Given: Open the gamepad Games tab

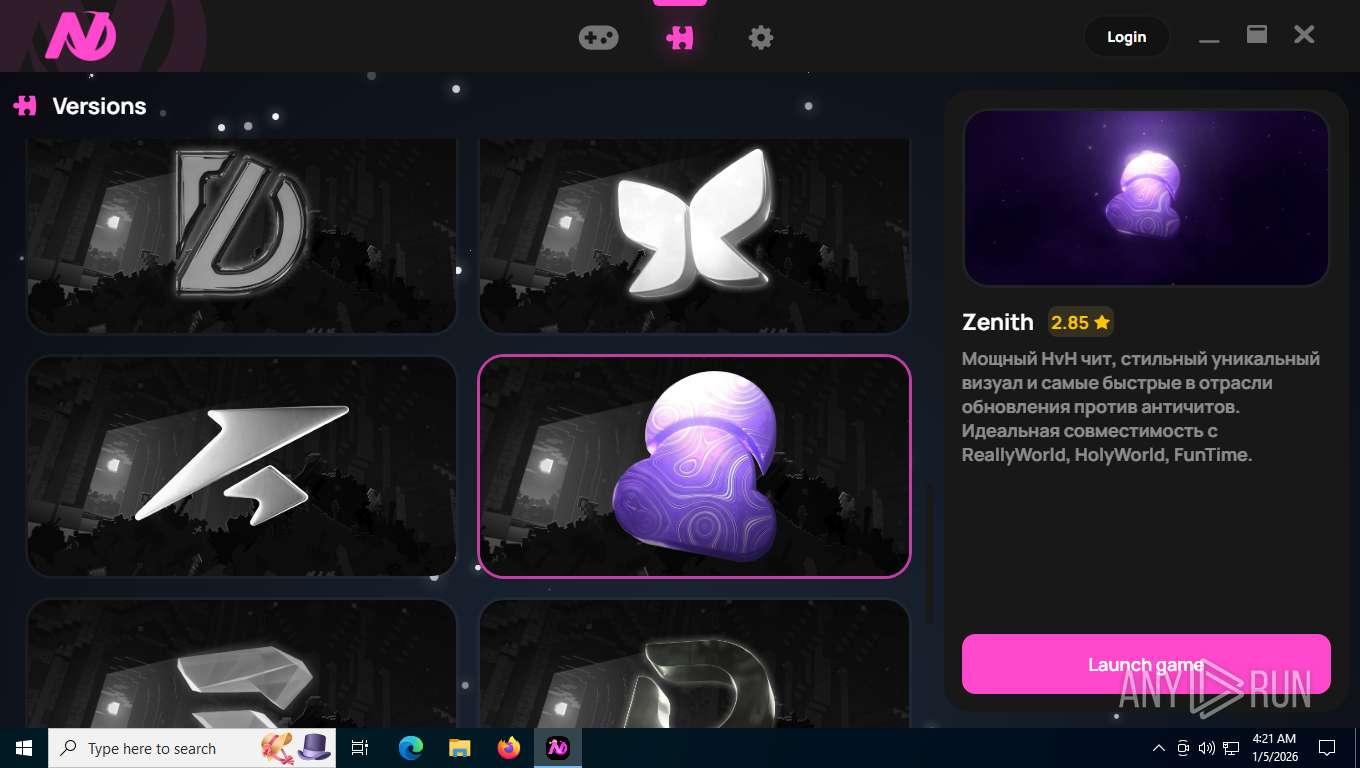Looking at the screenshot, I should pyautogui.click(x=598, y=38).
